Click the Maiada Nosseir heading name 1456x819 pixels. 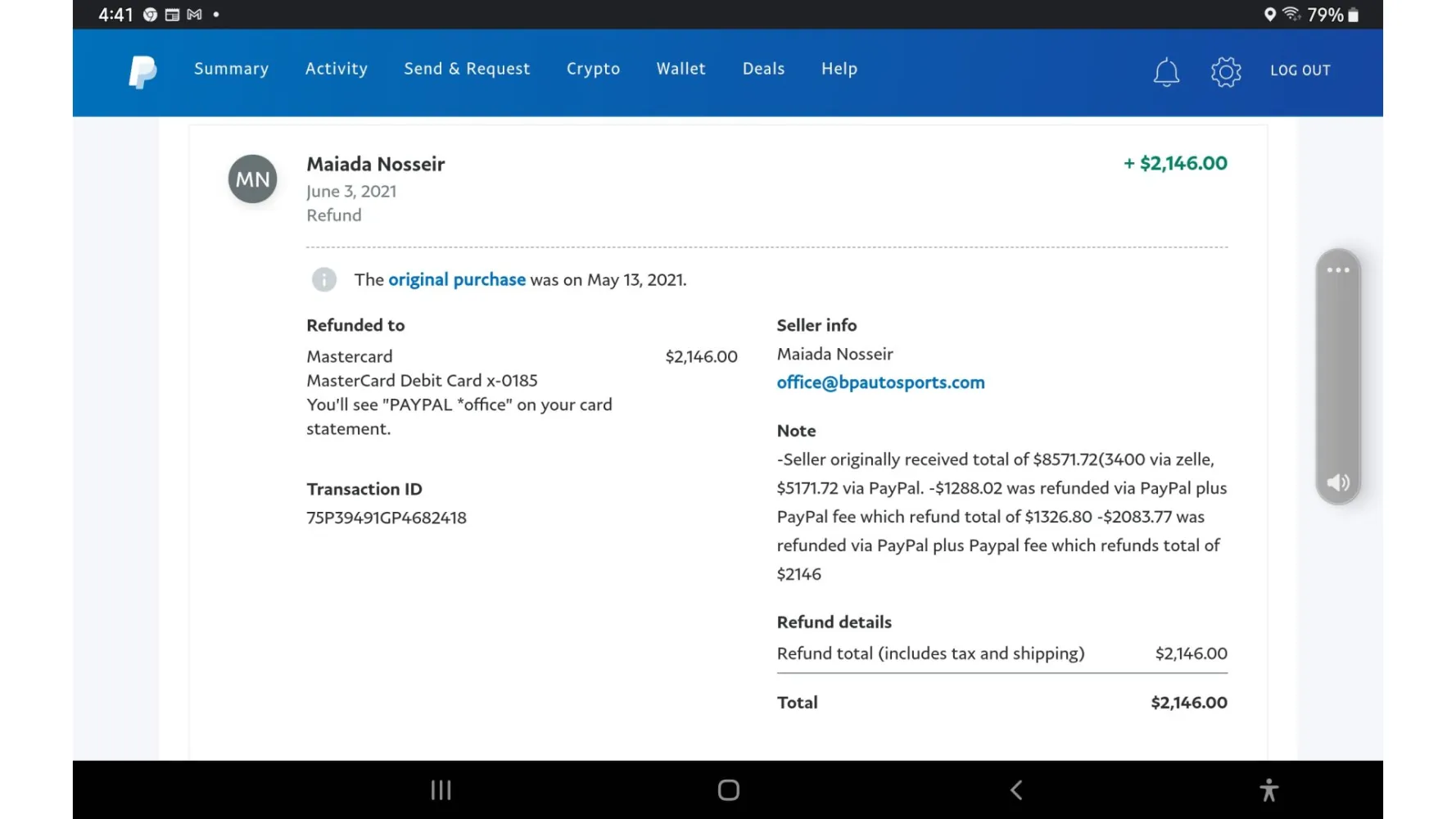point(376,164)
